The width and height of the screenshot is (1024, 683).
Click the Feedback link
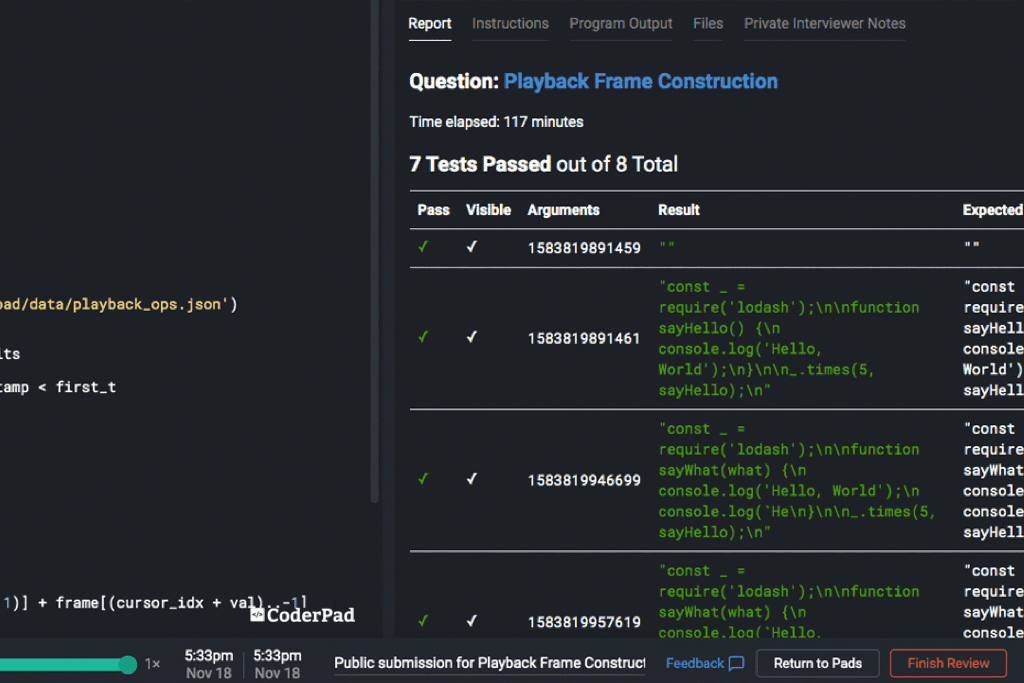tap(695, 663)
